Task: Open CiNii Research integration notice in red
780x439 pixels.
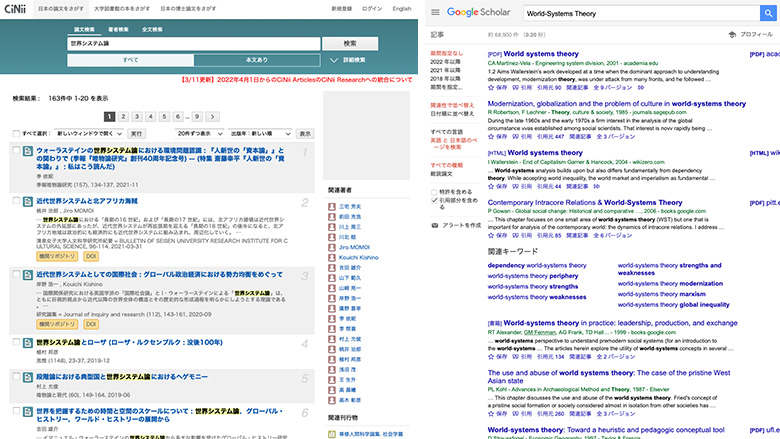Action: [x=297, y=80]
